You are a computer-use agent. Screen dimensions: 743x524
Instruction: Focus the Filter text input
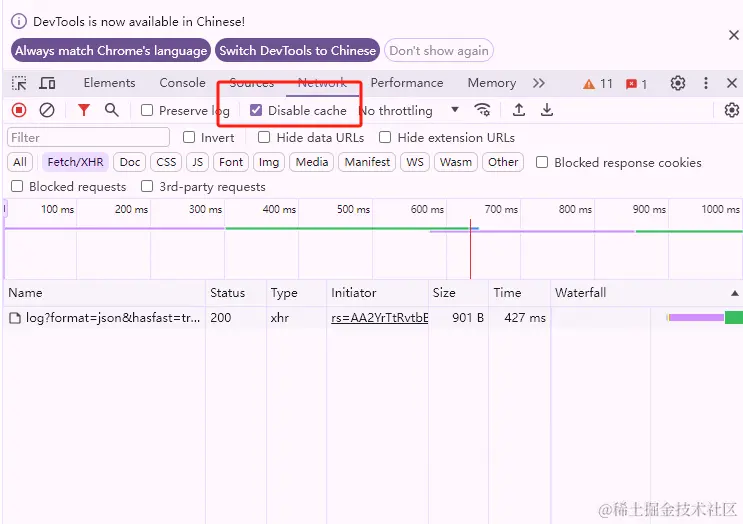tap(89, 137)
